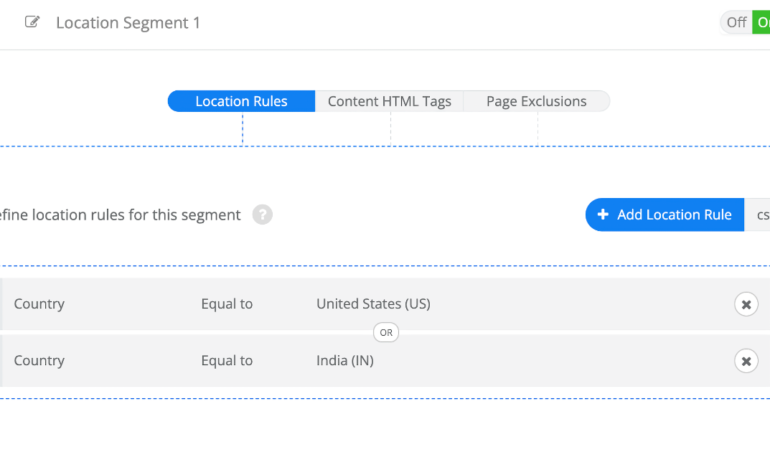Delete the India rule using its X icon
This screenshot has height=452, width=770.
[746, 361]
